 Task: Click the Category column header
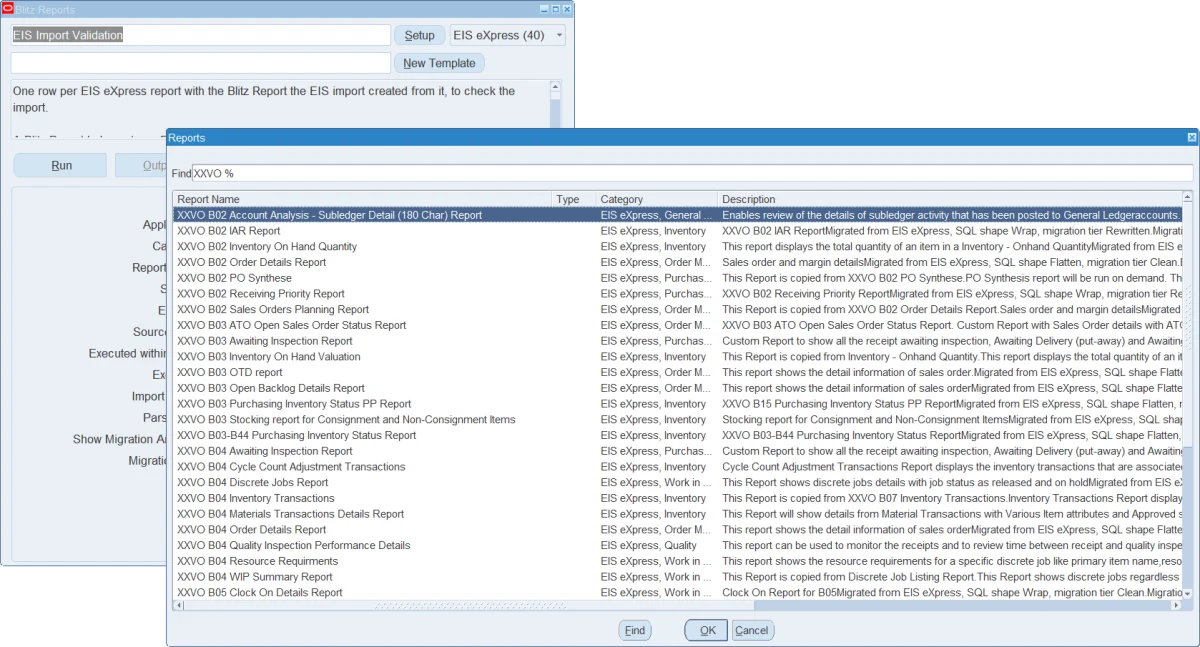(x=657, y=199)
